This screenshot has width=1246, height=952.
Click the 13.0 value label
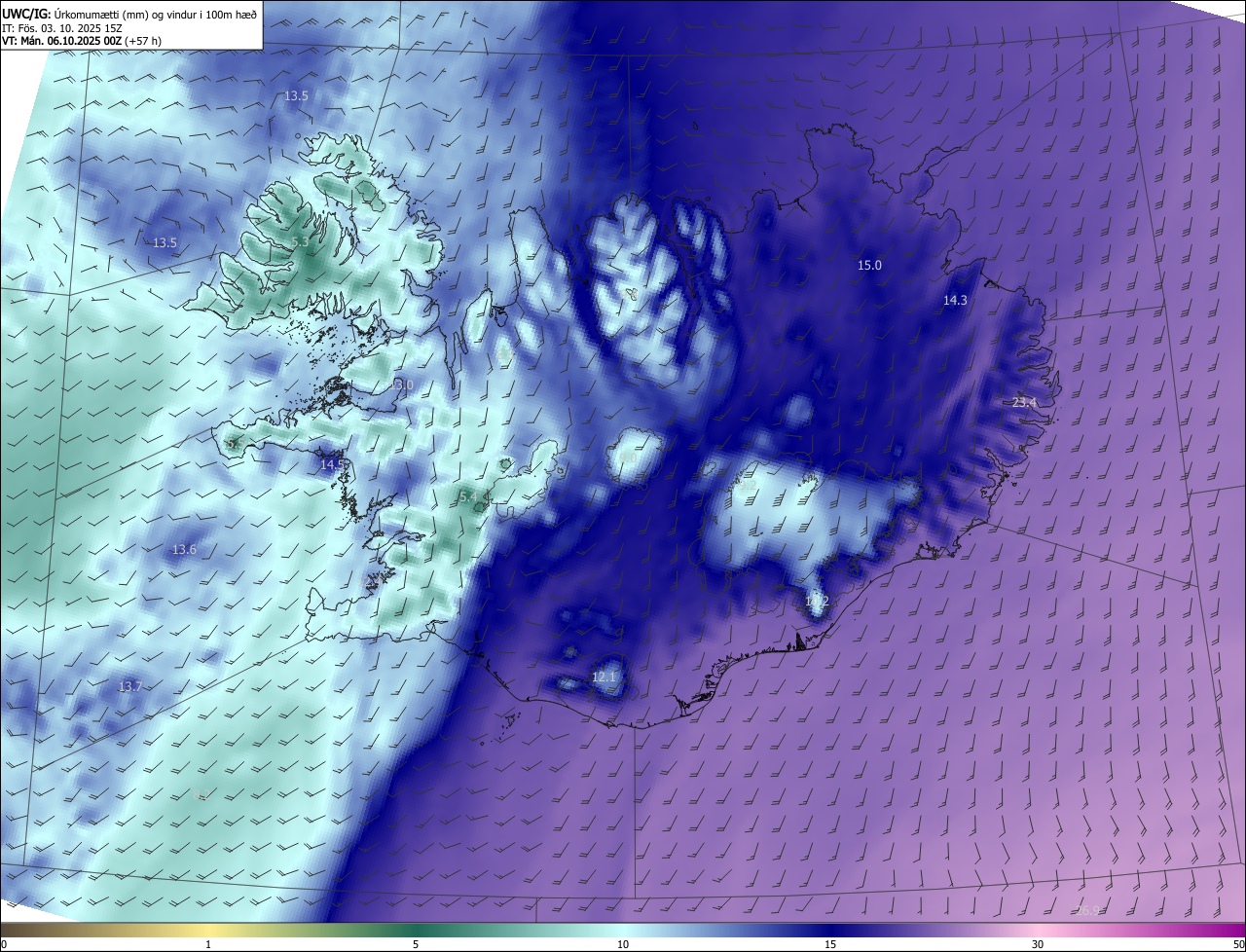point(401,385)
